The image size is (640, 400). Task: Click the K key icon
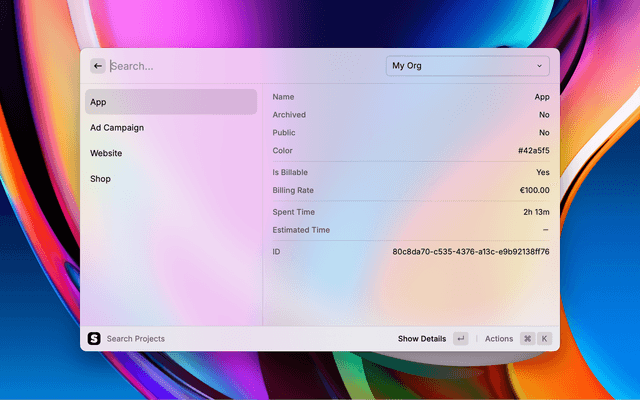tap(545, 339)
